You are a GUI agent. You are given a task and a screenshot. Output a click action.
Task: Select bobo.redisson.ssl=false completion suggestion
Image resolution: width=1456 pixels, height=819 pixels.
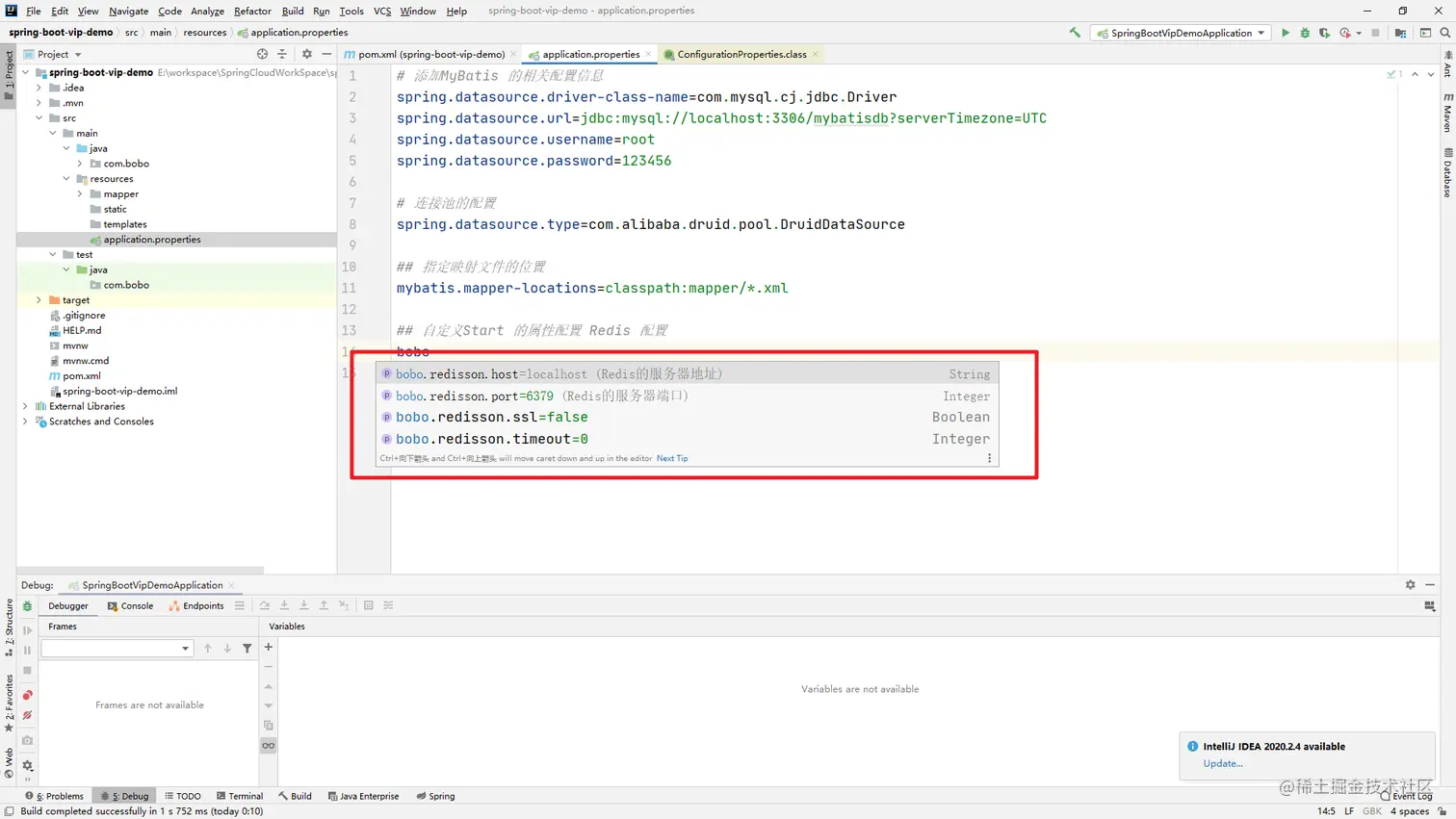[x=688, y=417]
